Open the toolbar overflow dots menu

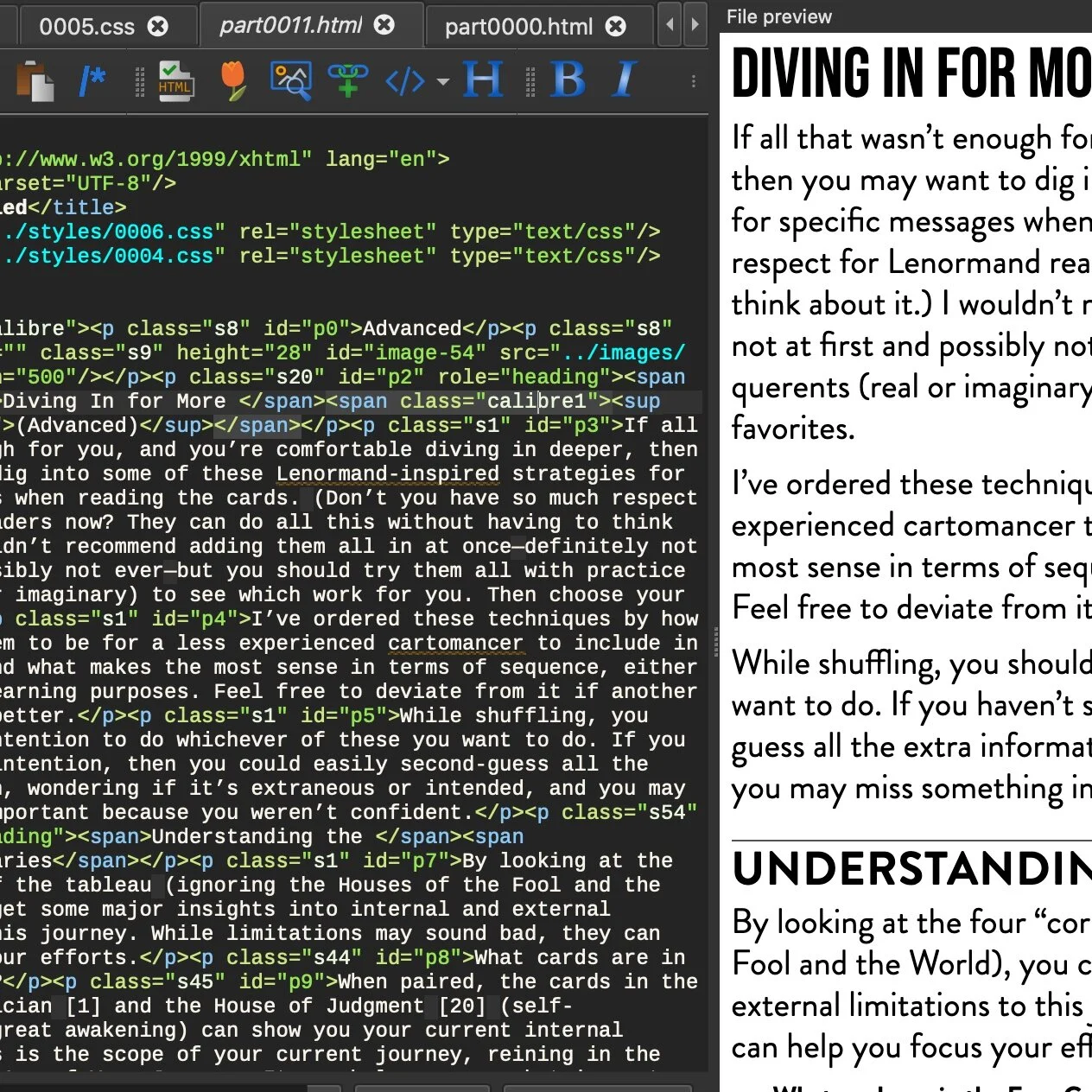[x=694, y=81]
